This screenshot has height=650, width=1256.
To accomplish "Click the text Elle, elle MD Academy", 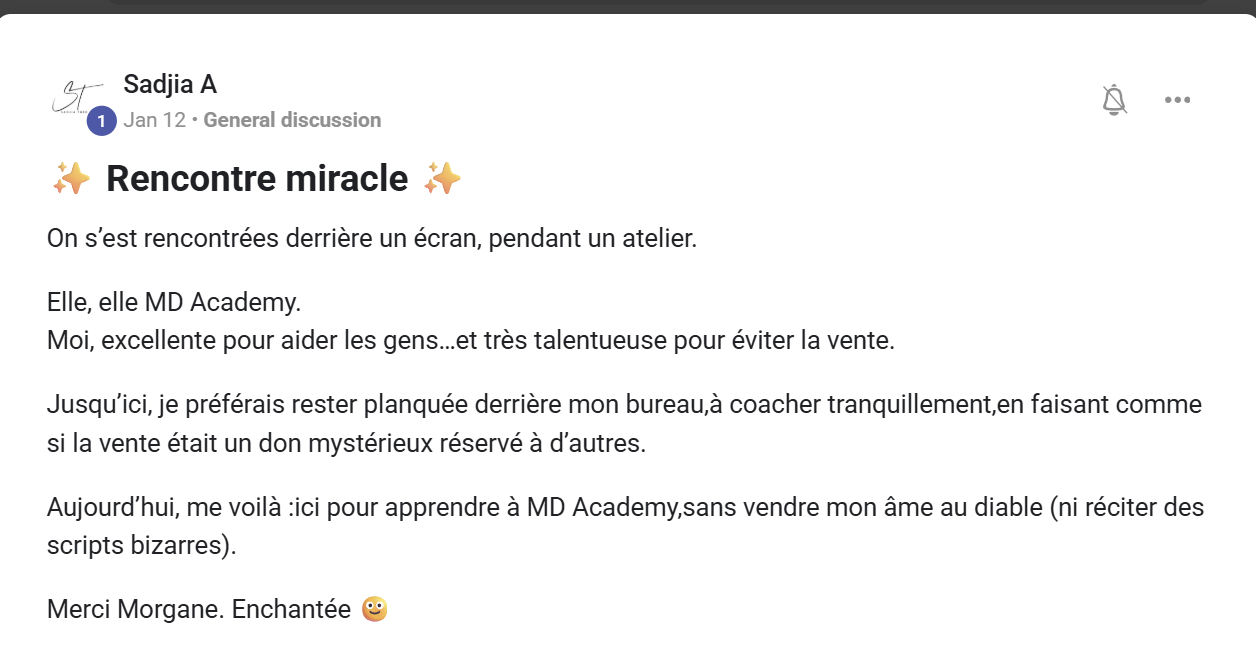I will click(174, 302).
